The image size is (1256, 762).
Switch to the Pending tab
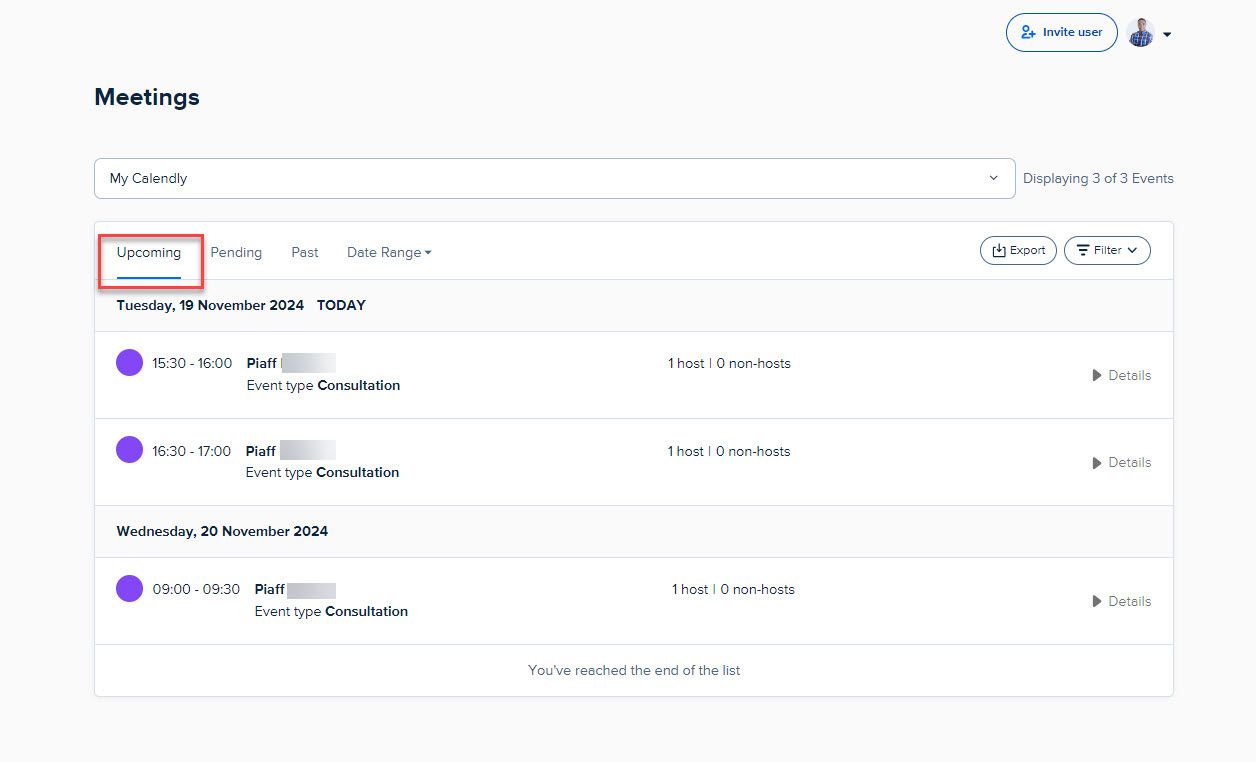click(236, 252)
